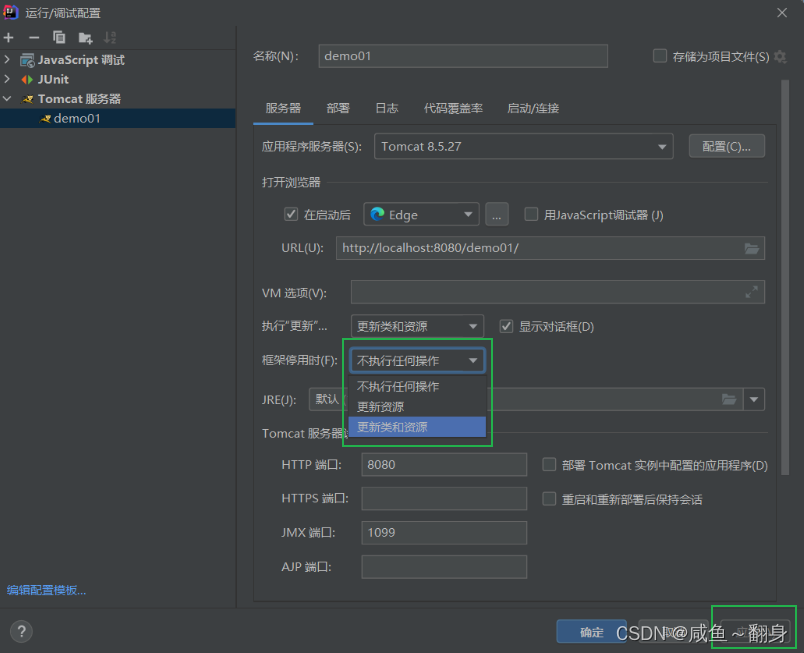Viewport: 804px width, 653px height.
Task: Uncheck the after launch checkbox
Action: 291,214
